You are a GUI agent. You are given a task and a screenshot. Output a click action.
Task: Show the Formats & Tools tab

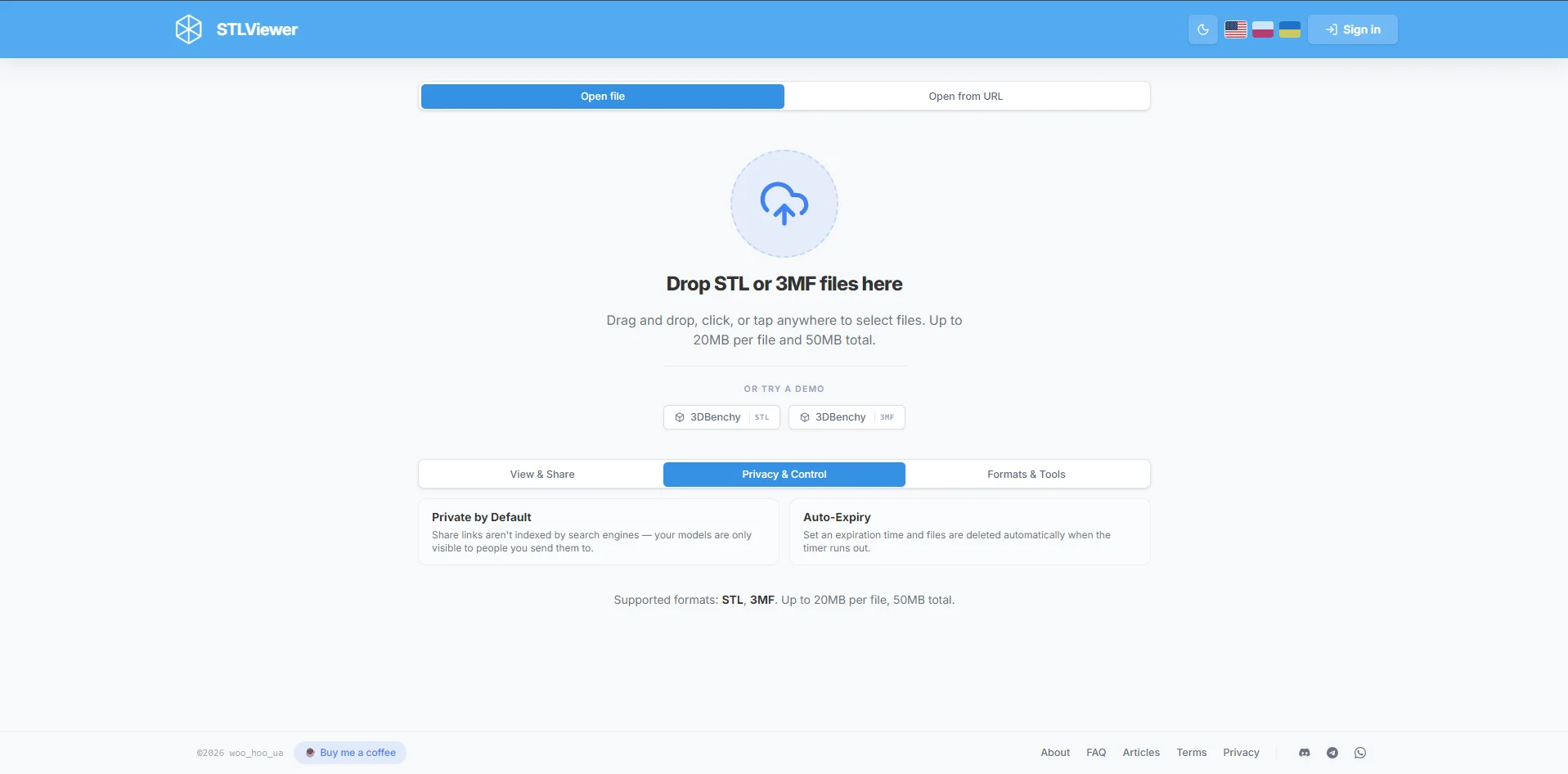[x=1027, y=475]
